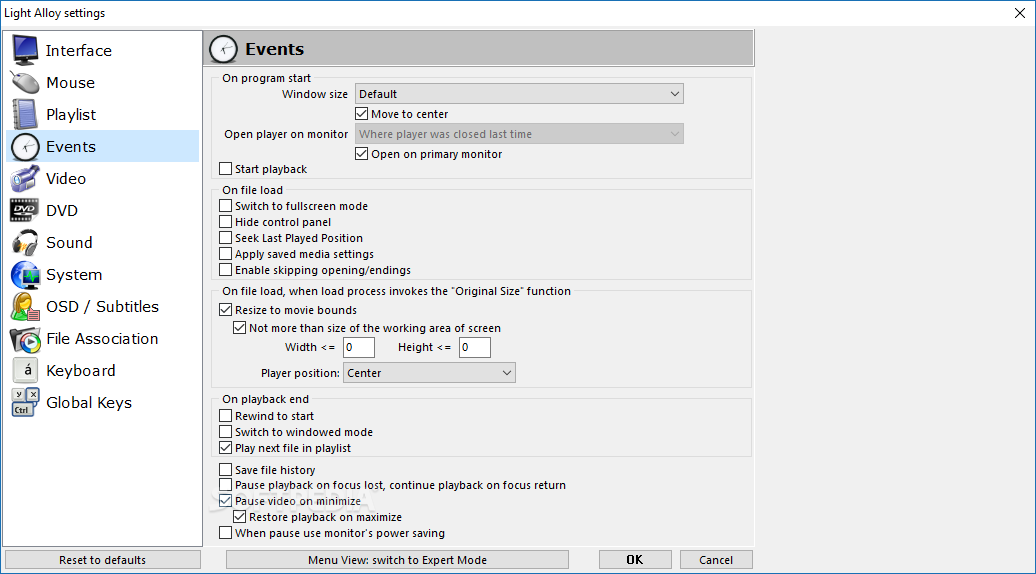
Task: Toggle Open on primary monitor
Action: pos(361,154)
